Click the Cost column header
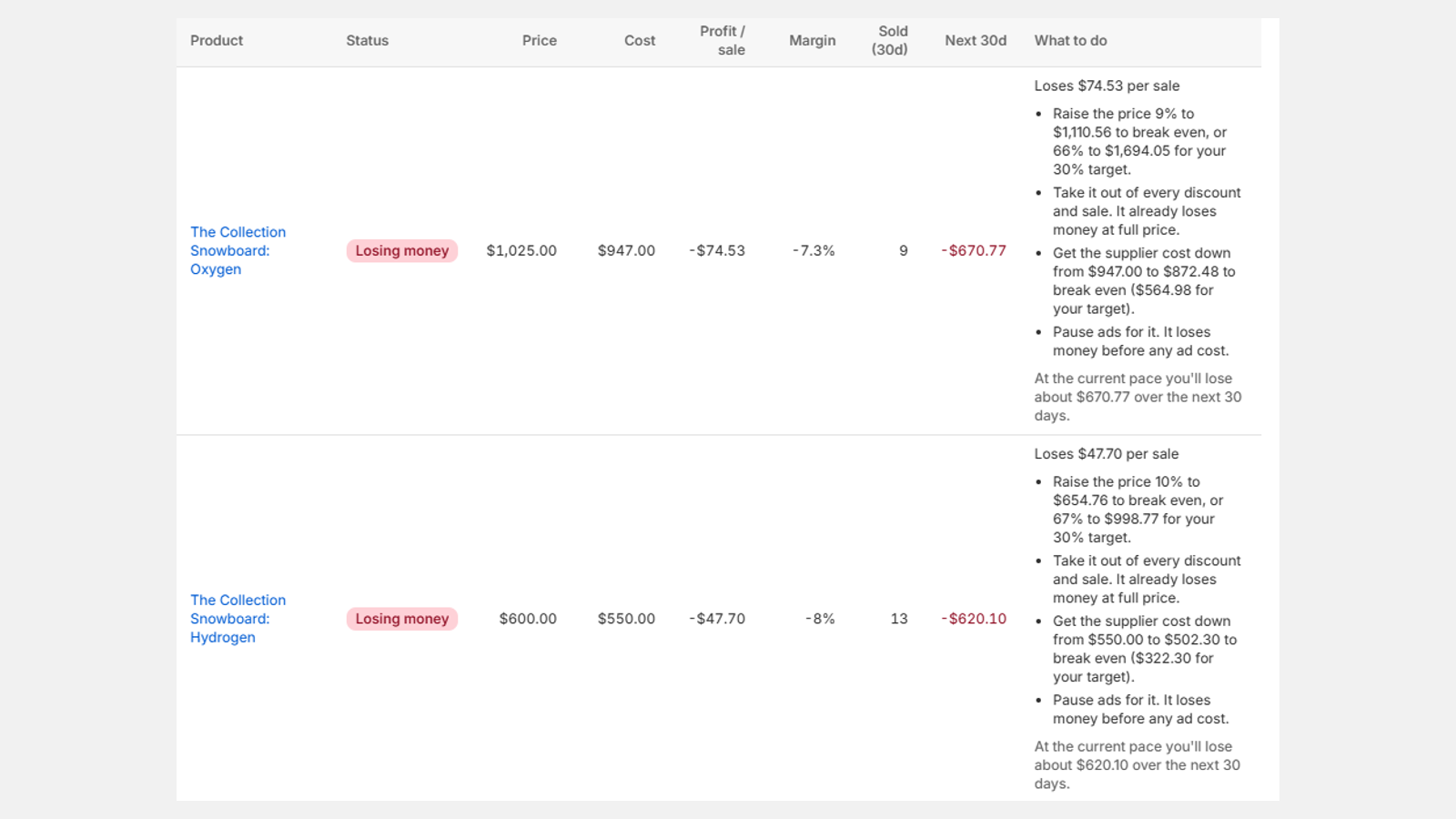The width and height of the screenshot is (1456, 819). click(x=639, y=40)
